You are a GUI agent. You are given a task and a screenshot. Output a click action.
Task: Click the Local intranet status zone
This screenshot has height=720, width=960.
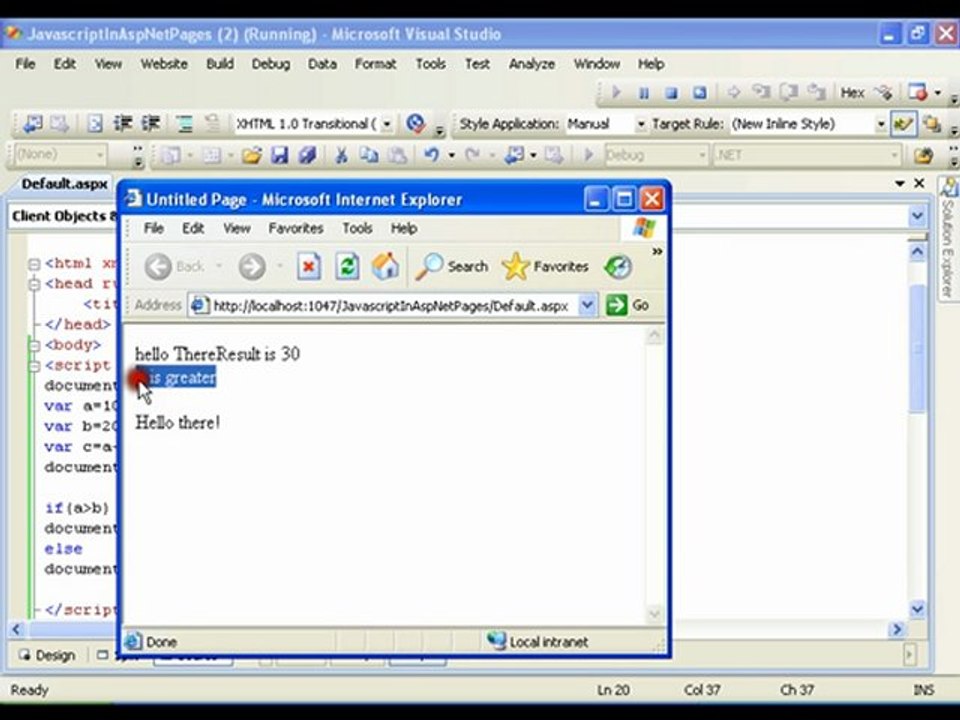pos(538,642)
